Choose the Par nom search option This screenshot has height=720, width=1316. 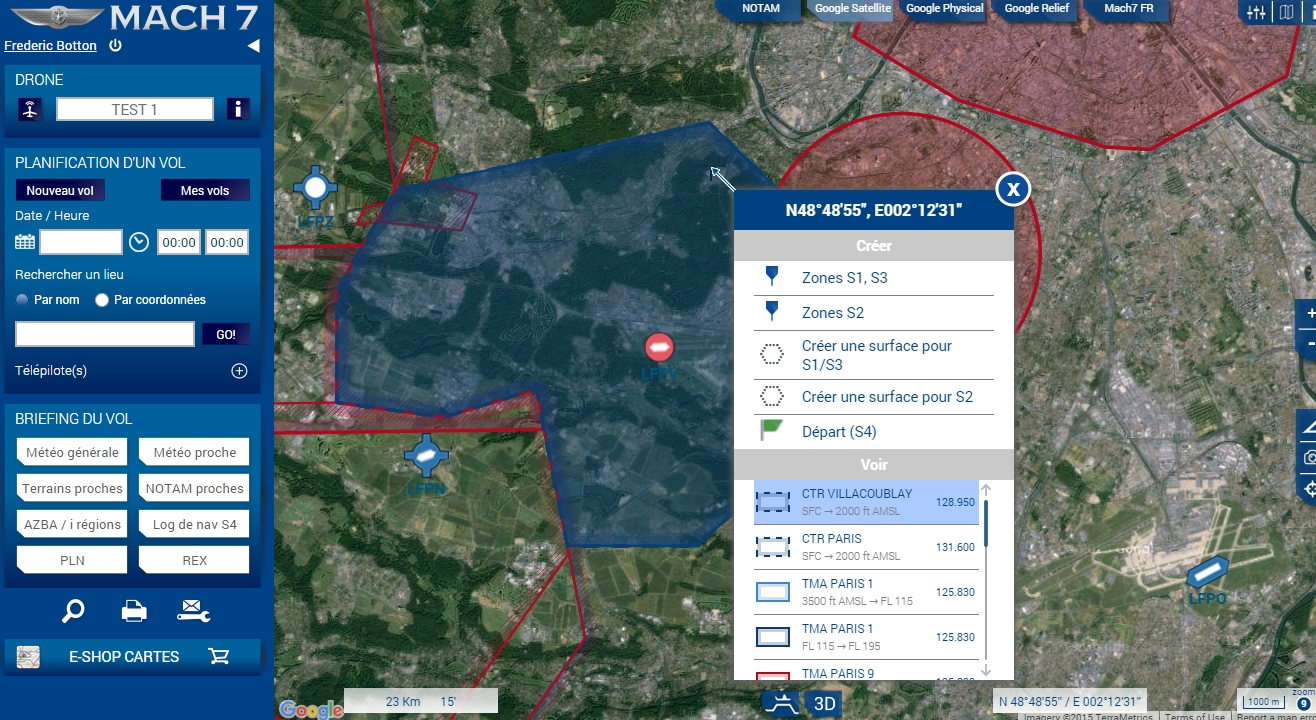click(x=48, y=300)
